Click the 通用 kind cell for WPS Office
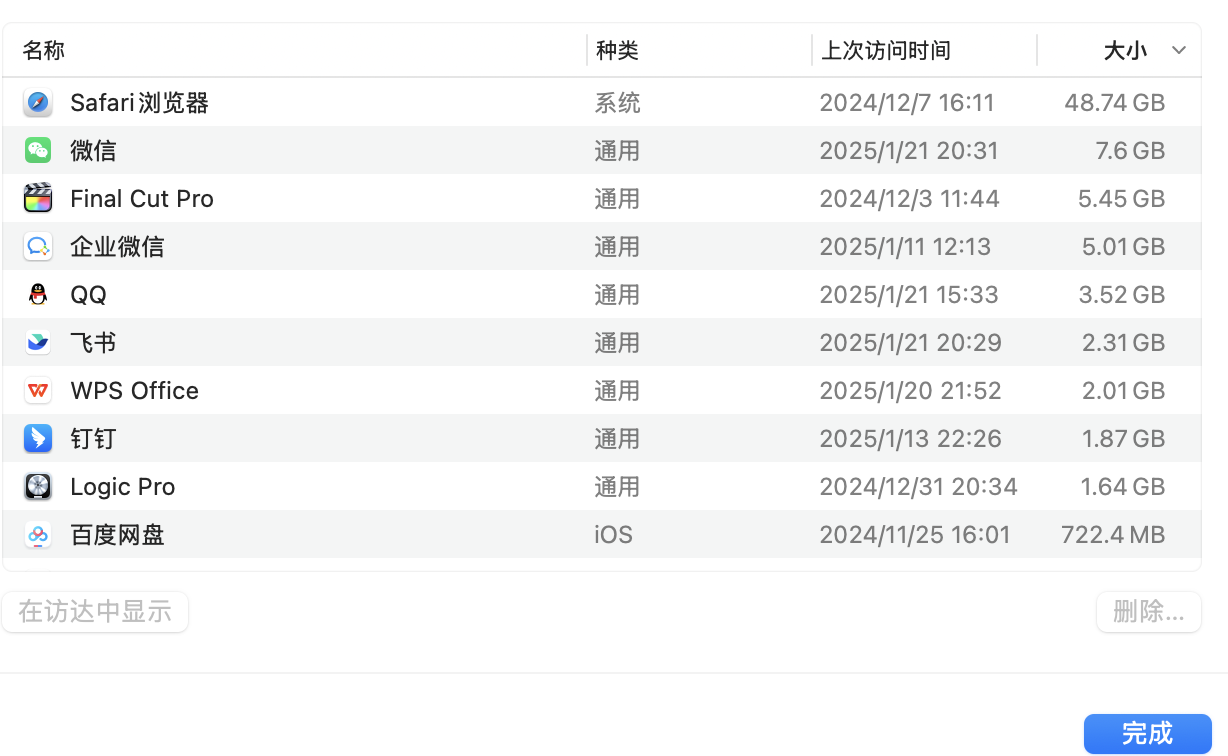This screenshot has width=1228, height=756. [617, 391]
